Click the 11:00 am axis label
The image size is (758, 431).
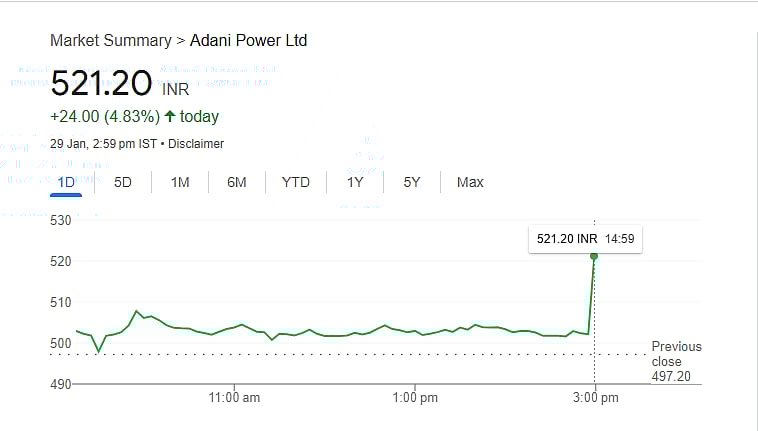click(x=235, y=398)
